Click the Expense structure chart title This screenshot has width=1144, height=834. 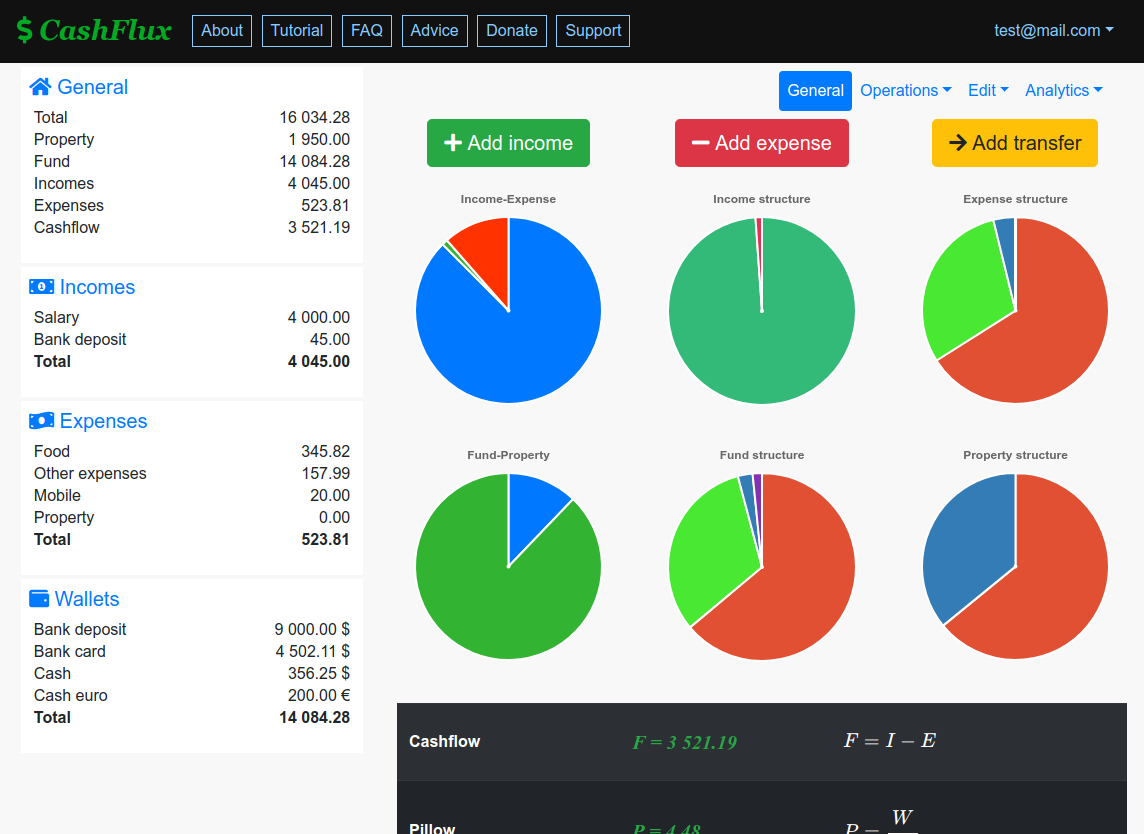(1015, 199)
